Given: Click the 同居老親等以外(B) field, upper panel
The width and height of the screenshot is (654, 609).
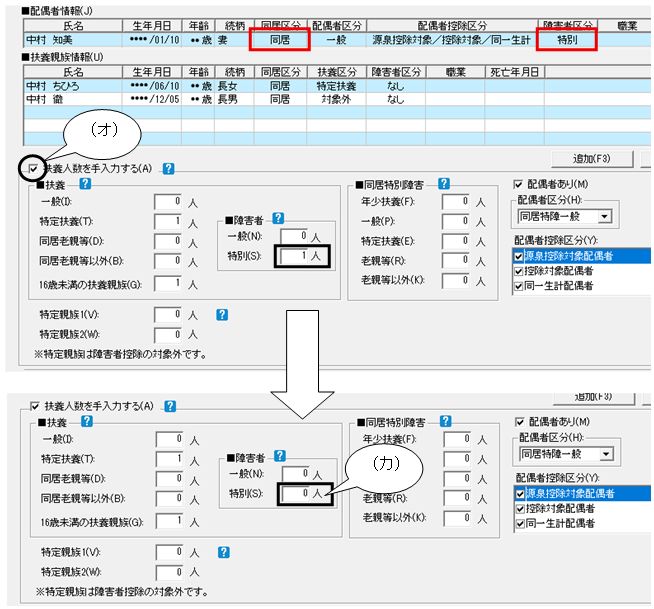Looking at the screenshot, I should tap(168, 261).
